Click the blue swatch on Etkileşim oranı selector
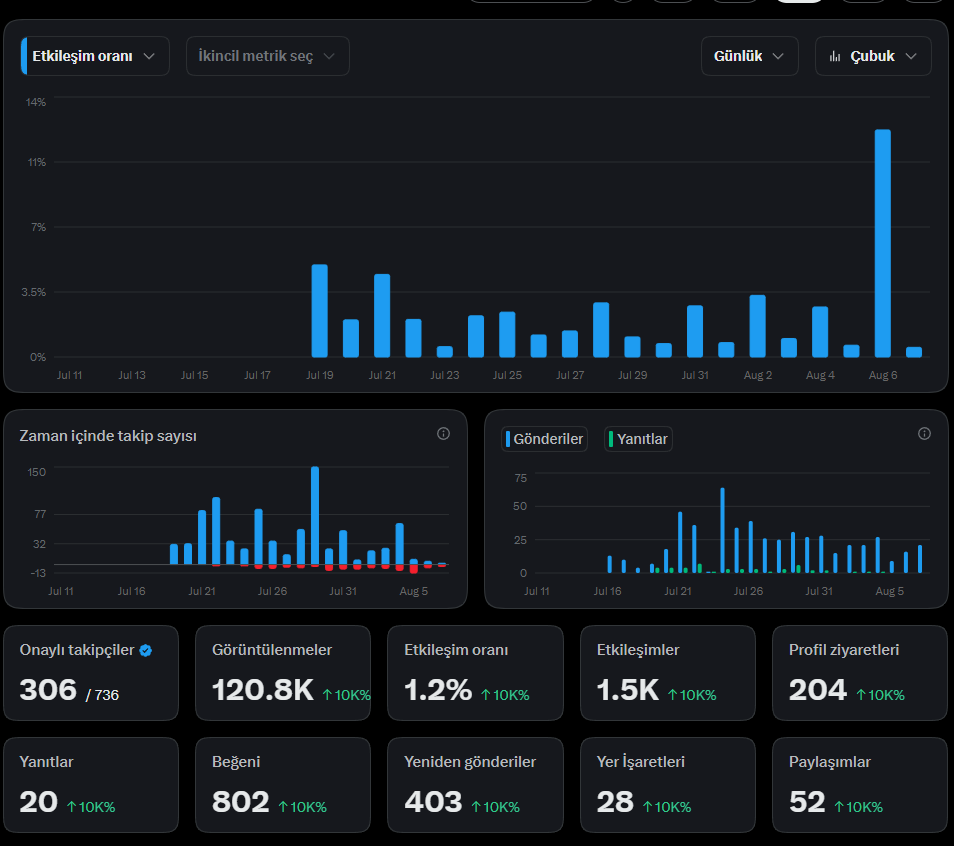The image size is (954, 846). pos(24,56)
